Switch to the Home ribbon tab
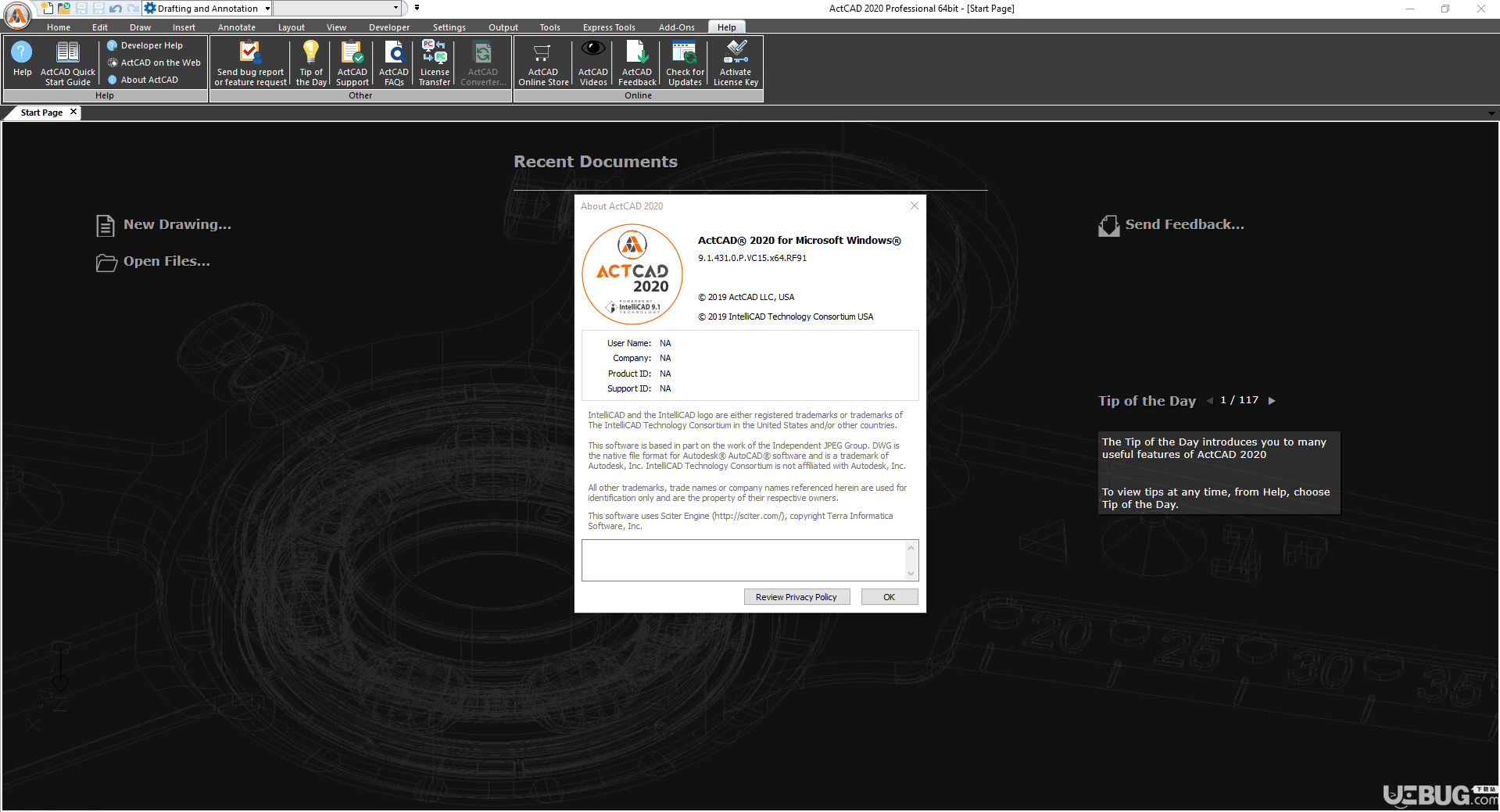 click(59, 27)
